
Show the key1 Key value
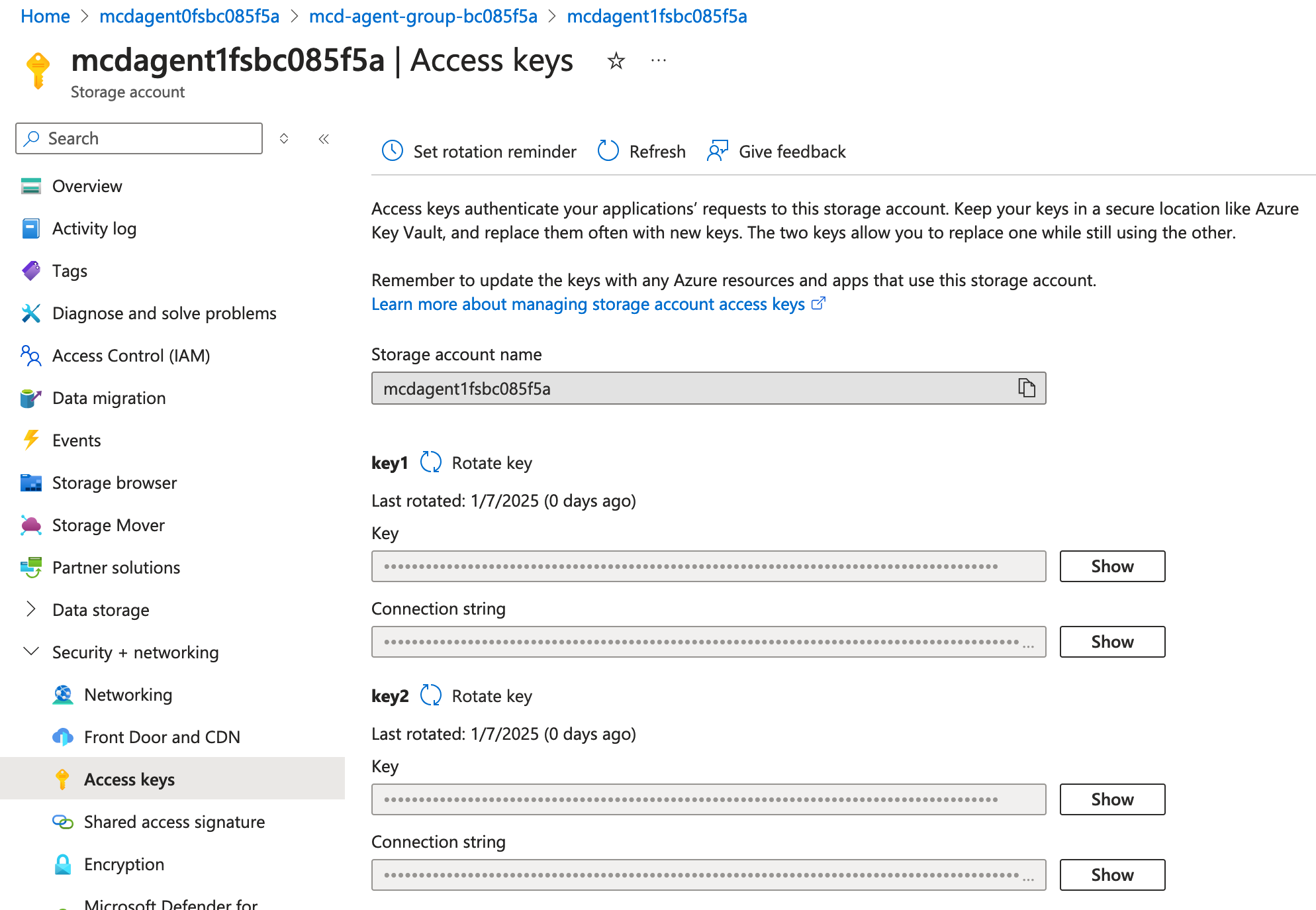[1112, 566]
